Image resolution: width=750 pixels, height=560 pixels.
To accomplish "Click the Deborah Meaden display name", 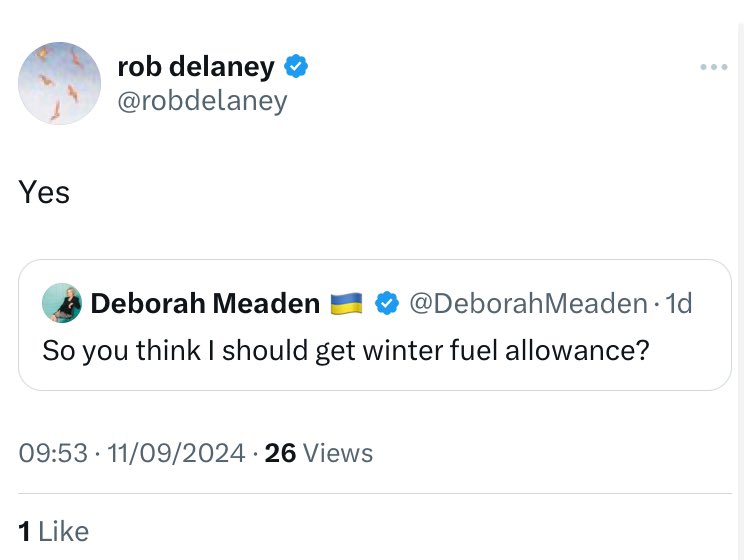I will [205, 304].
